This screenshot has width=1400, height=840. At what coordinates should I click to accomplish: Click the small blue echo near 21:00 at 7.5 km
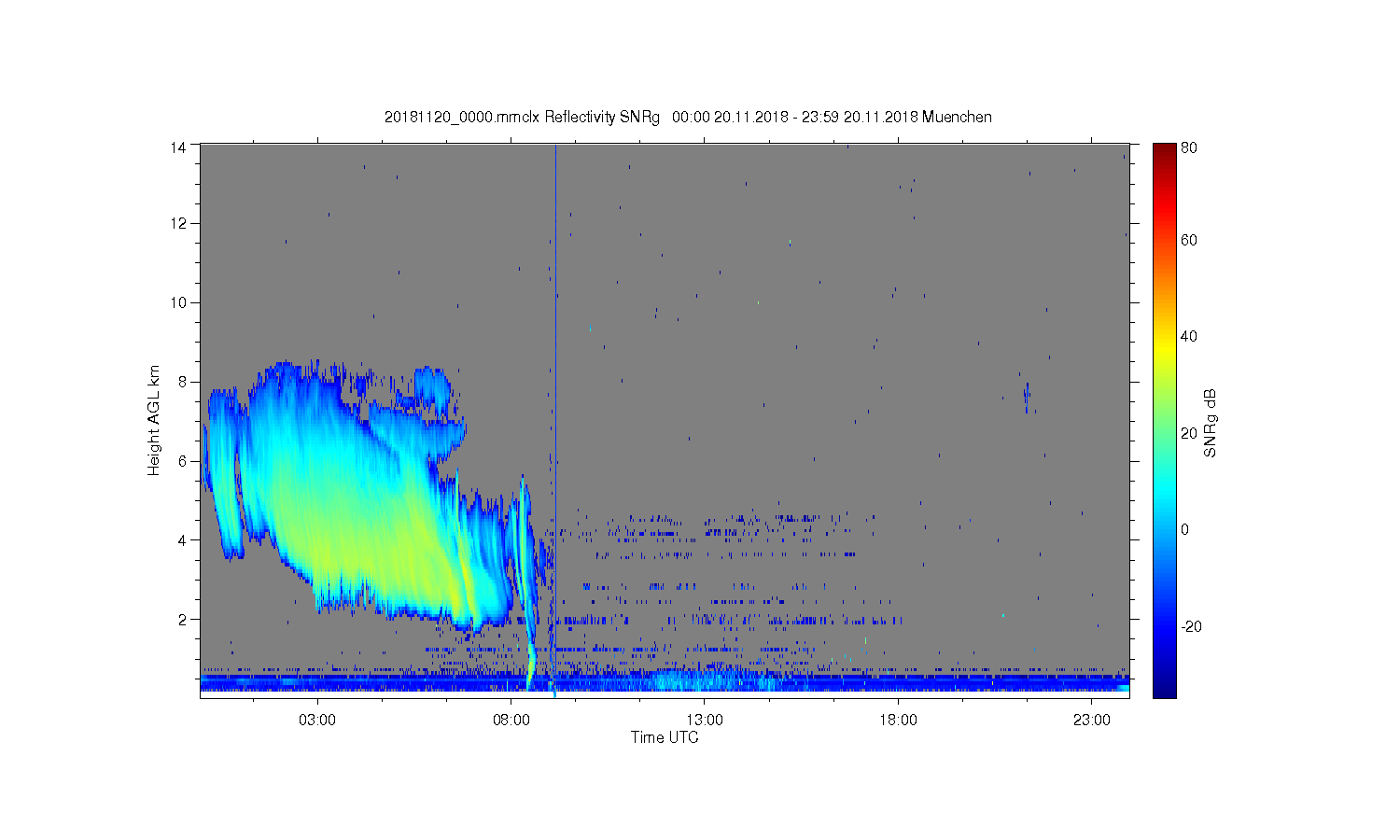1027,397
